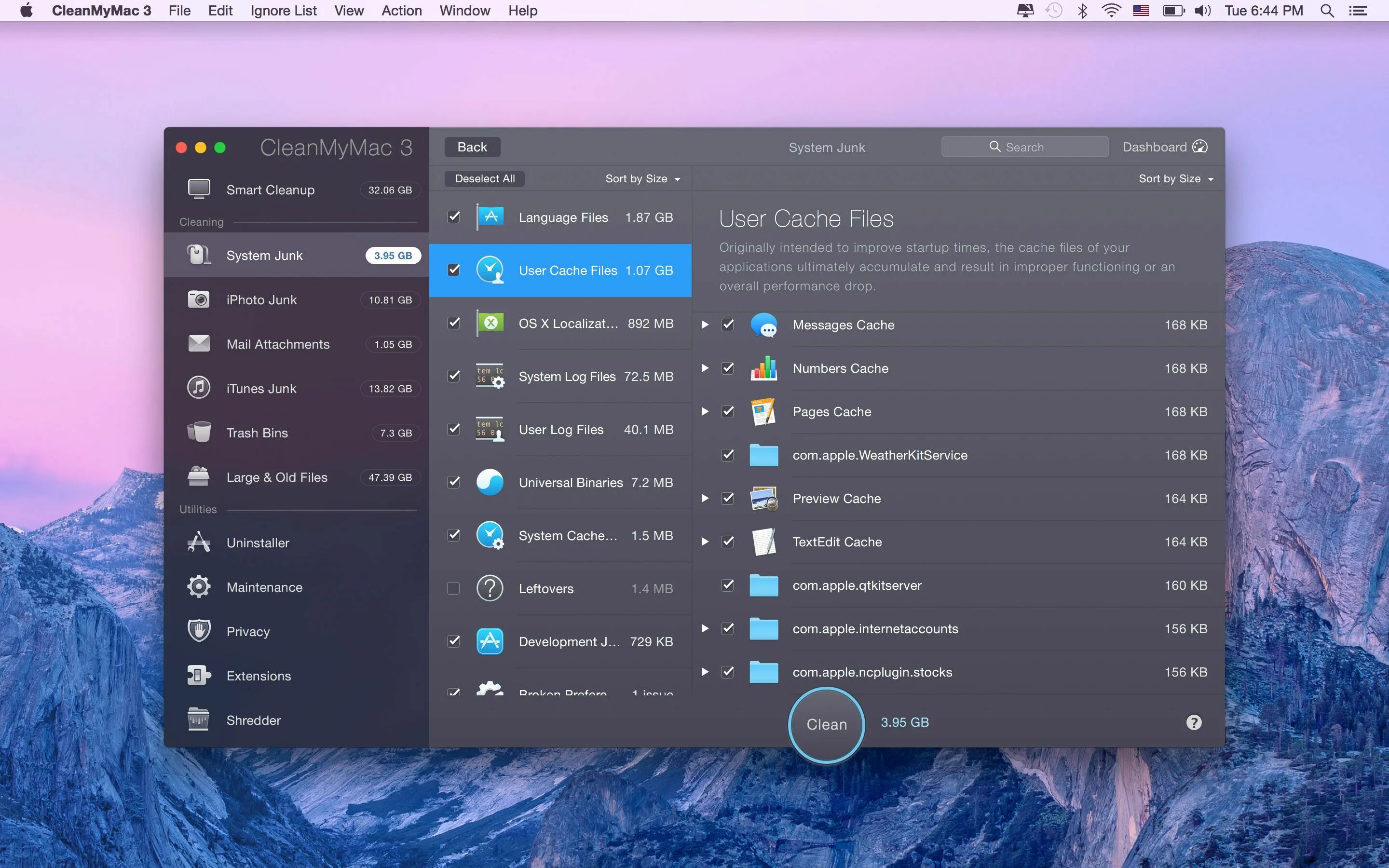1389x868 pixels.
Task: Uncheck com.apple.WeatherKitService checkbox
Action: coord(728,455)
